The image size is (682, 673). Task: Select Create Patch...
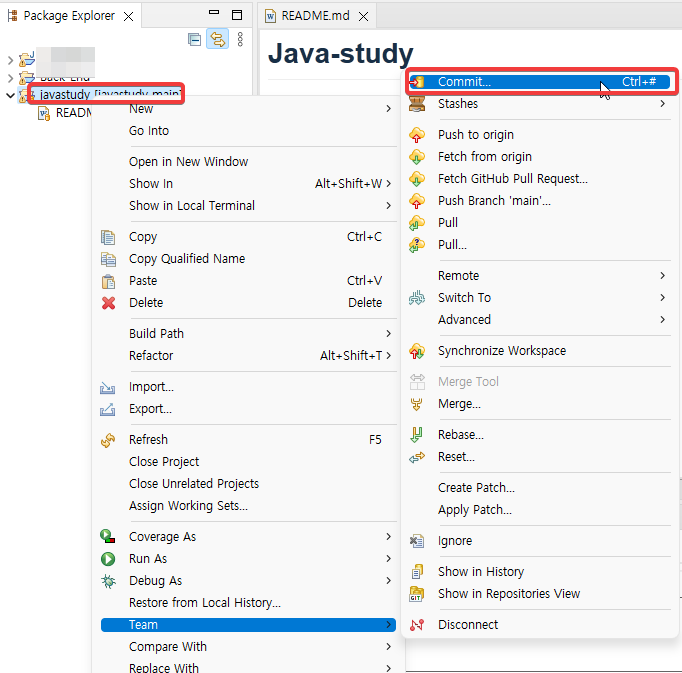tap(476, 488)
